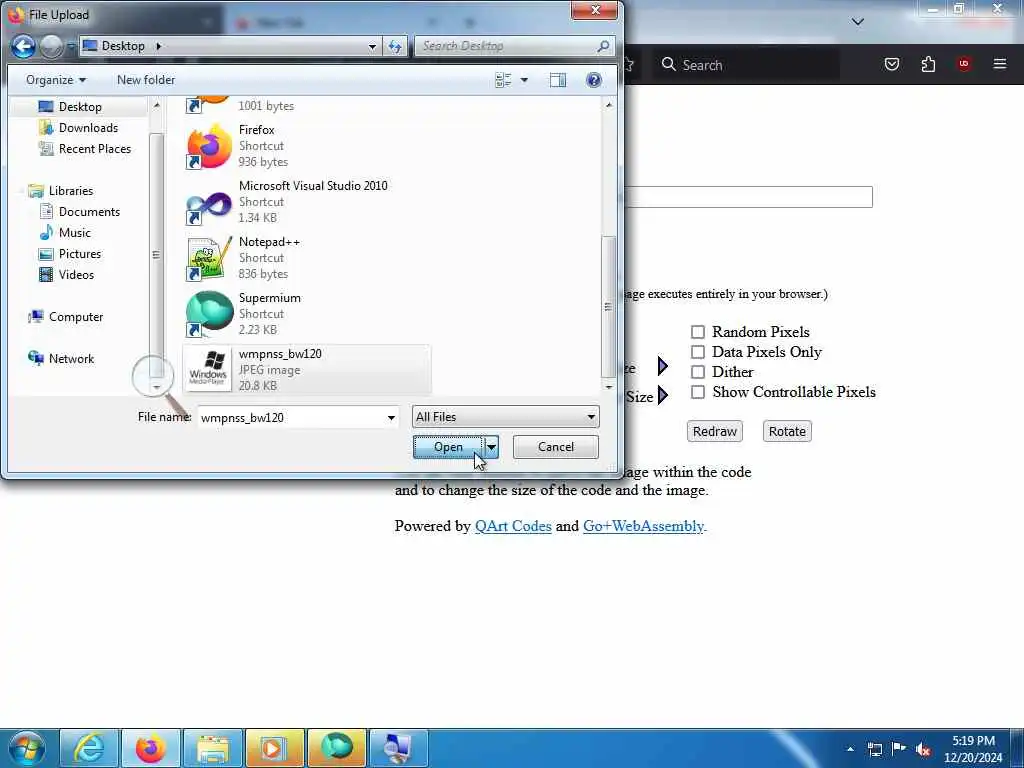
Task: Click the Rotate button on page
Action: pos(787,431)
